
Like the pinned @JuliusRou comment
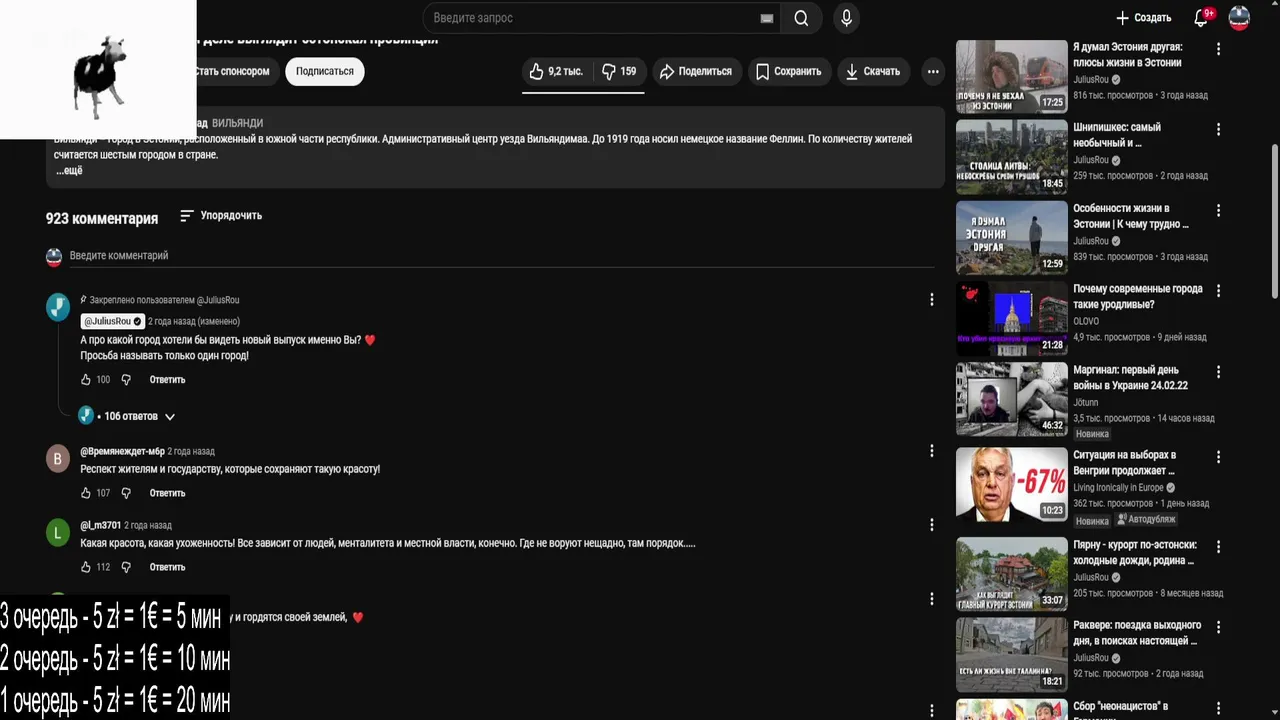86,380
